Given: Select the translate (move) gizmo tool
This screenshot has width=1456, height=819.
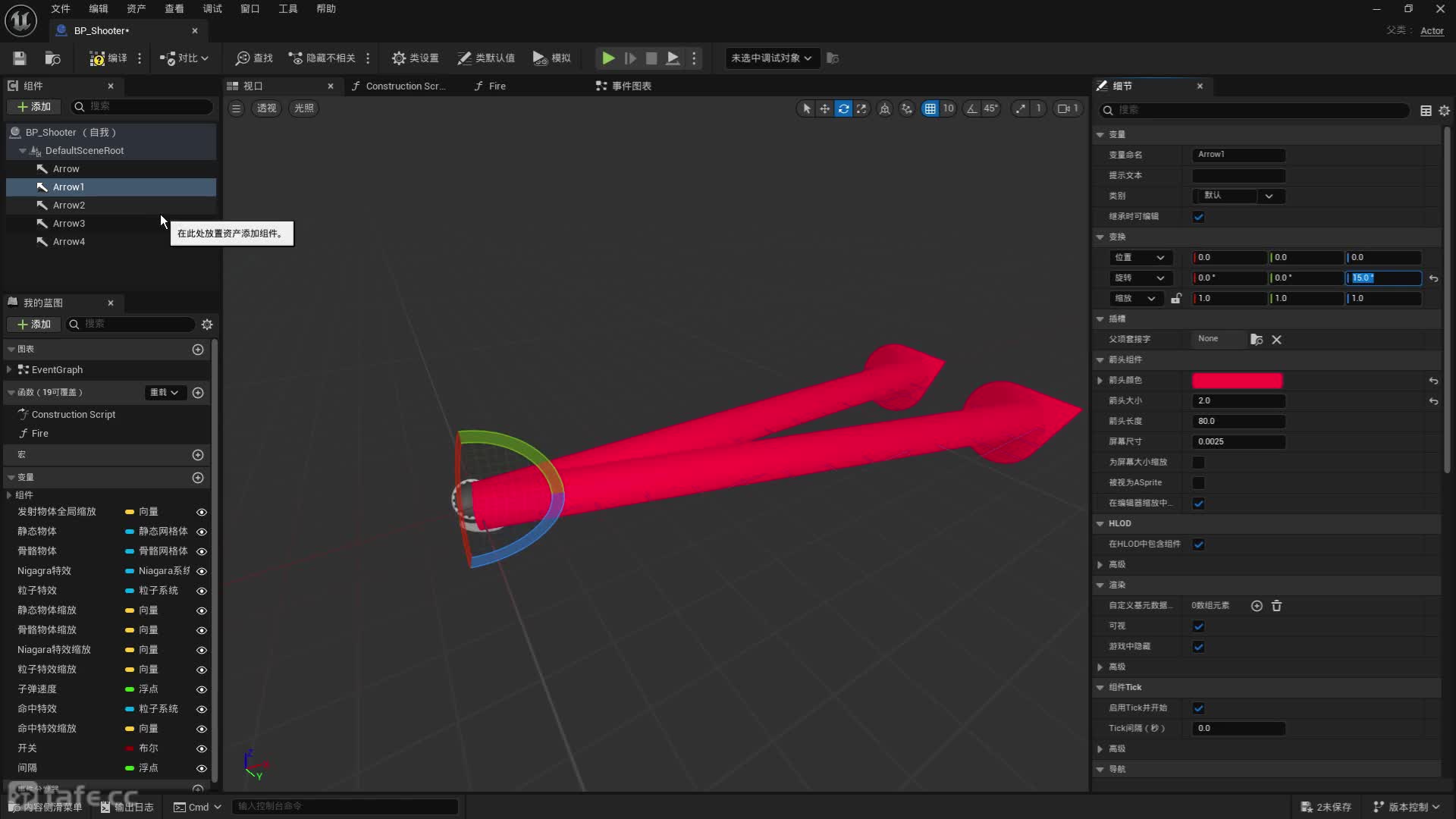Looking at the screenshot, I should [x=824, y=108].
